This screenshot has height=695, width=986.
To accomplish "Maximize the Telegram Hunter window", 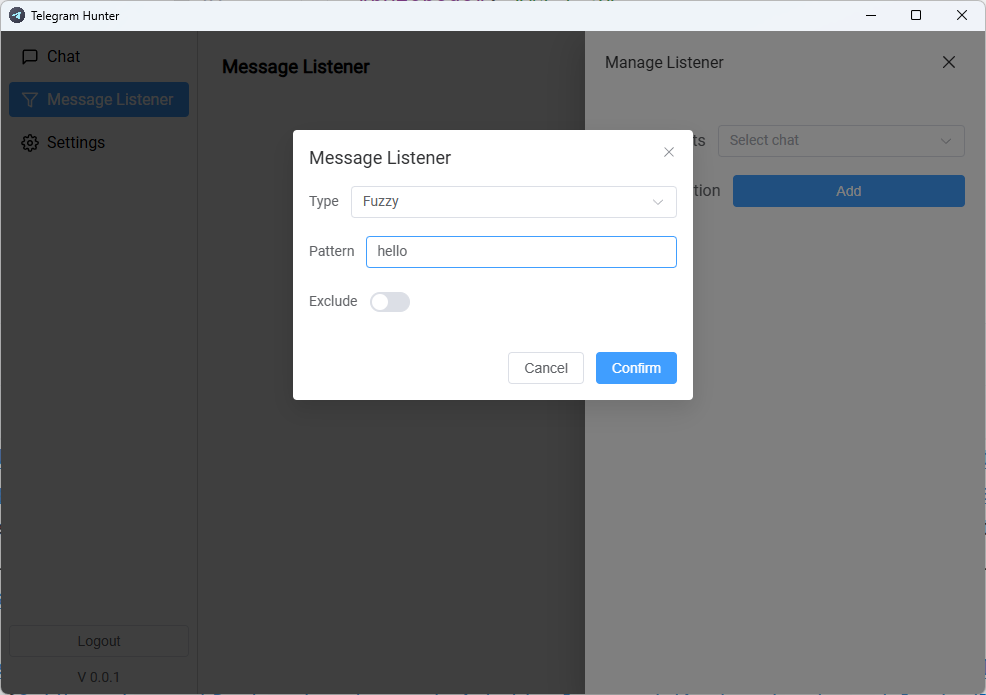I will coord(916,15).
